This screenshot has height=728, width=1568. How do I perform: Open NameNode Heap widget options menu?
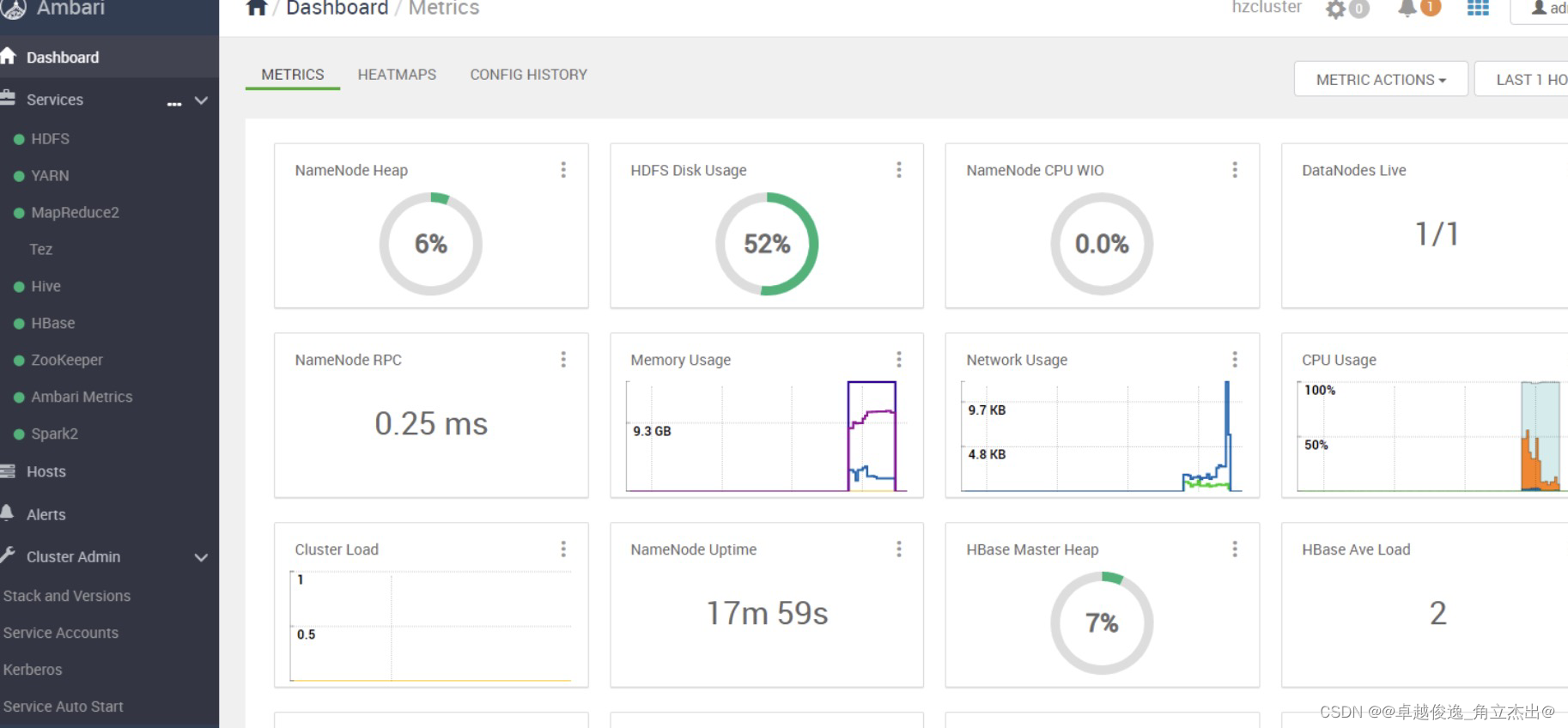click(x=563, y=170)
